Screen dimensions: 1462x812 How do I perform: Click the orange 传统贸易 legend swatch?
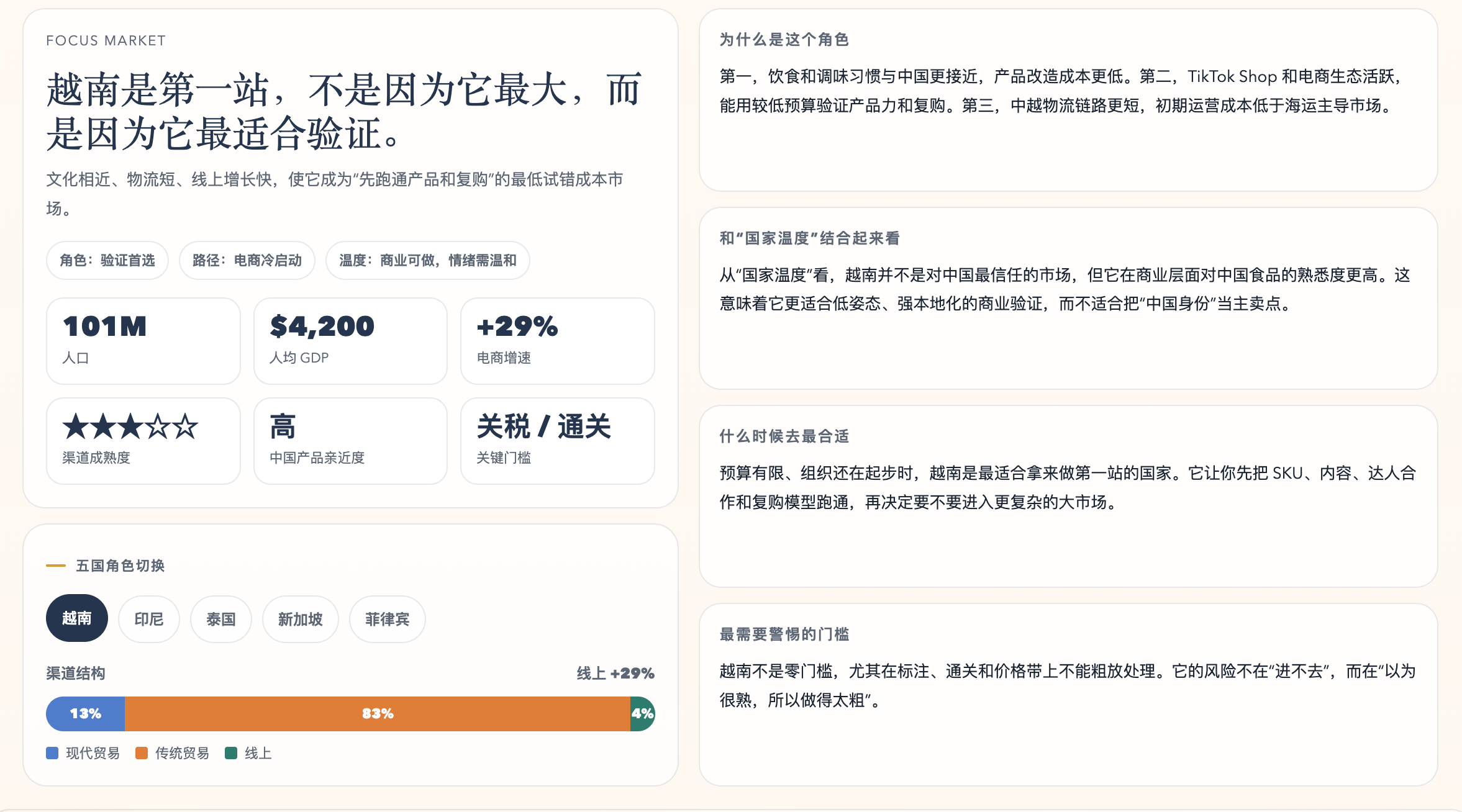(x=142, y=753)
